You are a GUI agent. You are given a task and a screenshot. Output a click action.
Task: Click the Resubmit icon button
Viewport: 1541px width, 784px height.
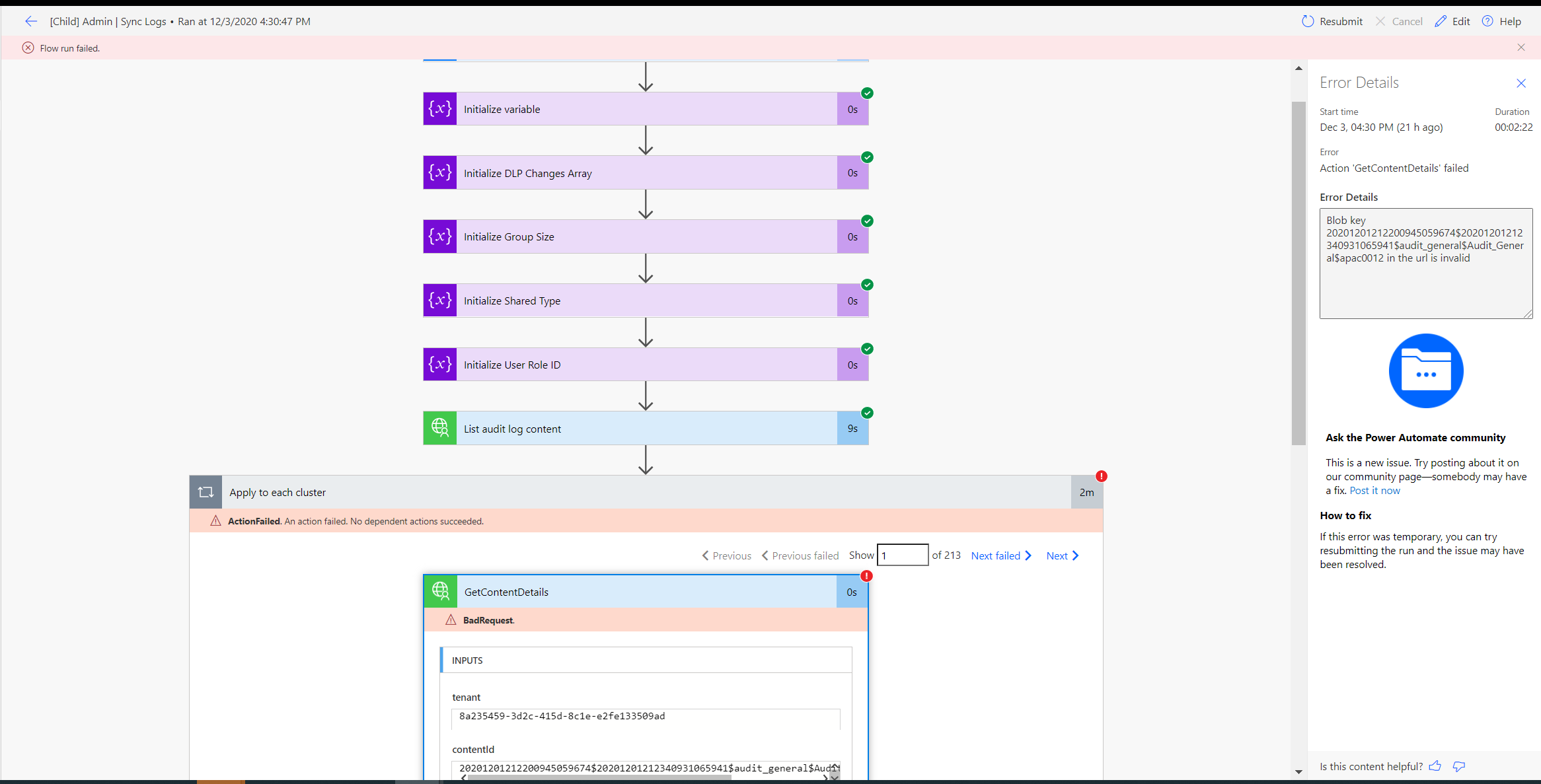click(x=1308, y=21)
